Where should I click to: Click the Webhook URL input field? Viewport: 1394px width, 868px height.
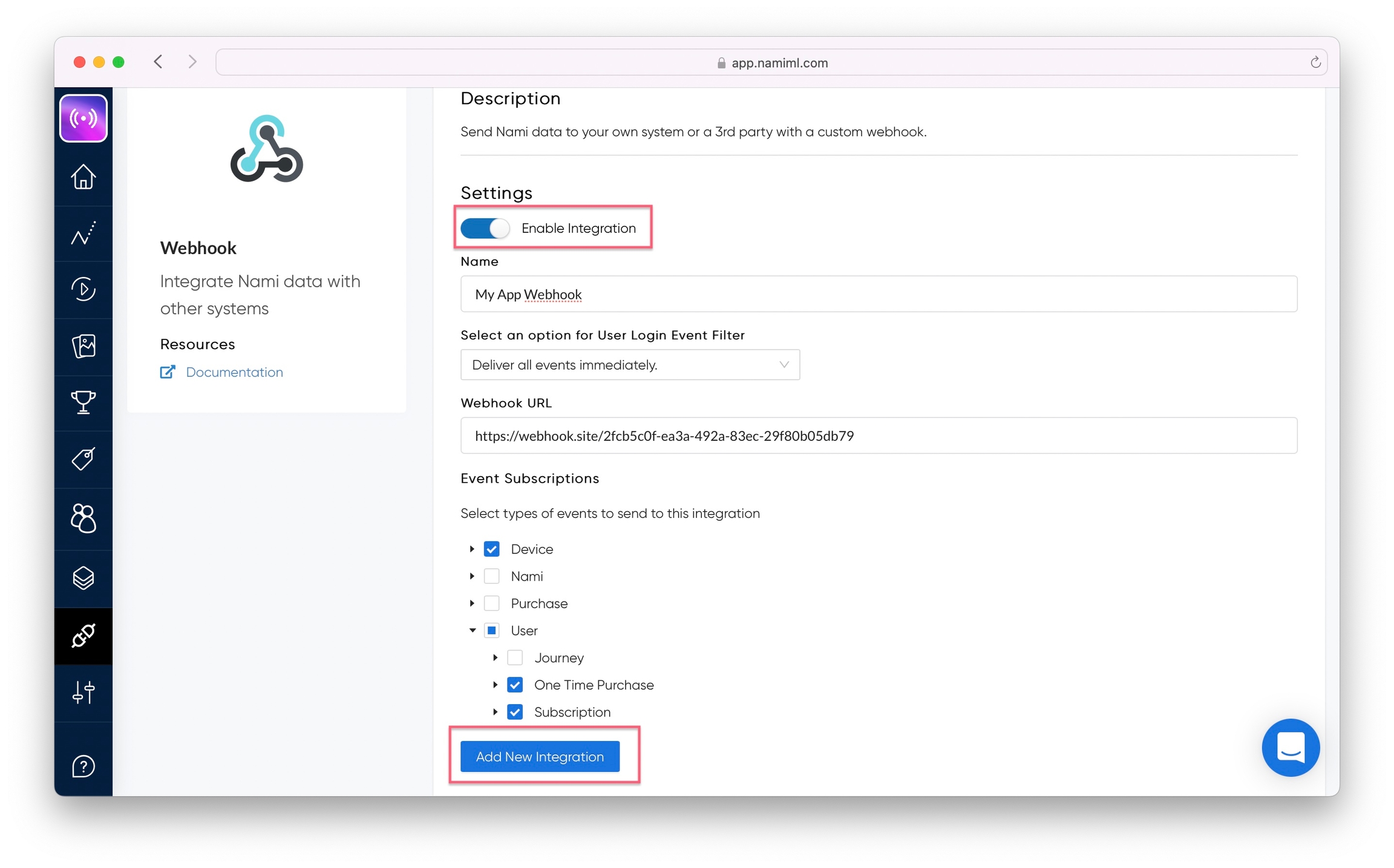click(x=879, y=436)
